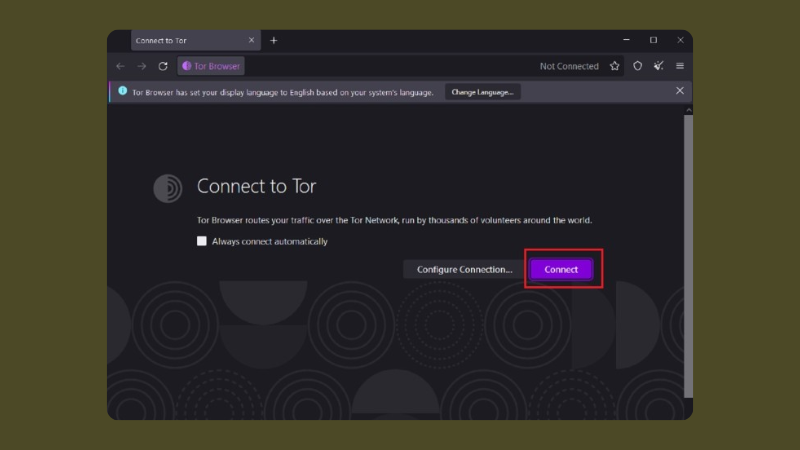
Task: Reload the current page
Action: (x=163, y=66)
